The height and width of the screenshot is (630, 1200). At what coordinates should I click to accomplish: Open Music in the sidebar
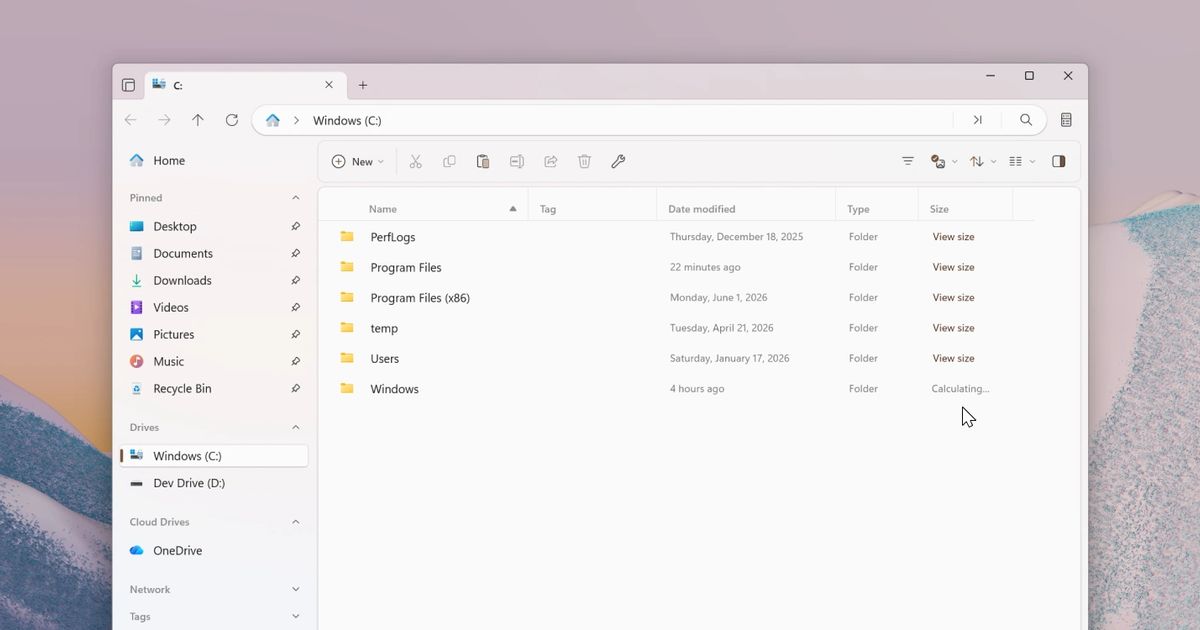click(x=214, y=361)
